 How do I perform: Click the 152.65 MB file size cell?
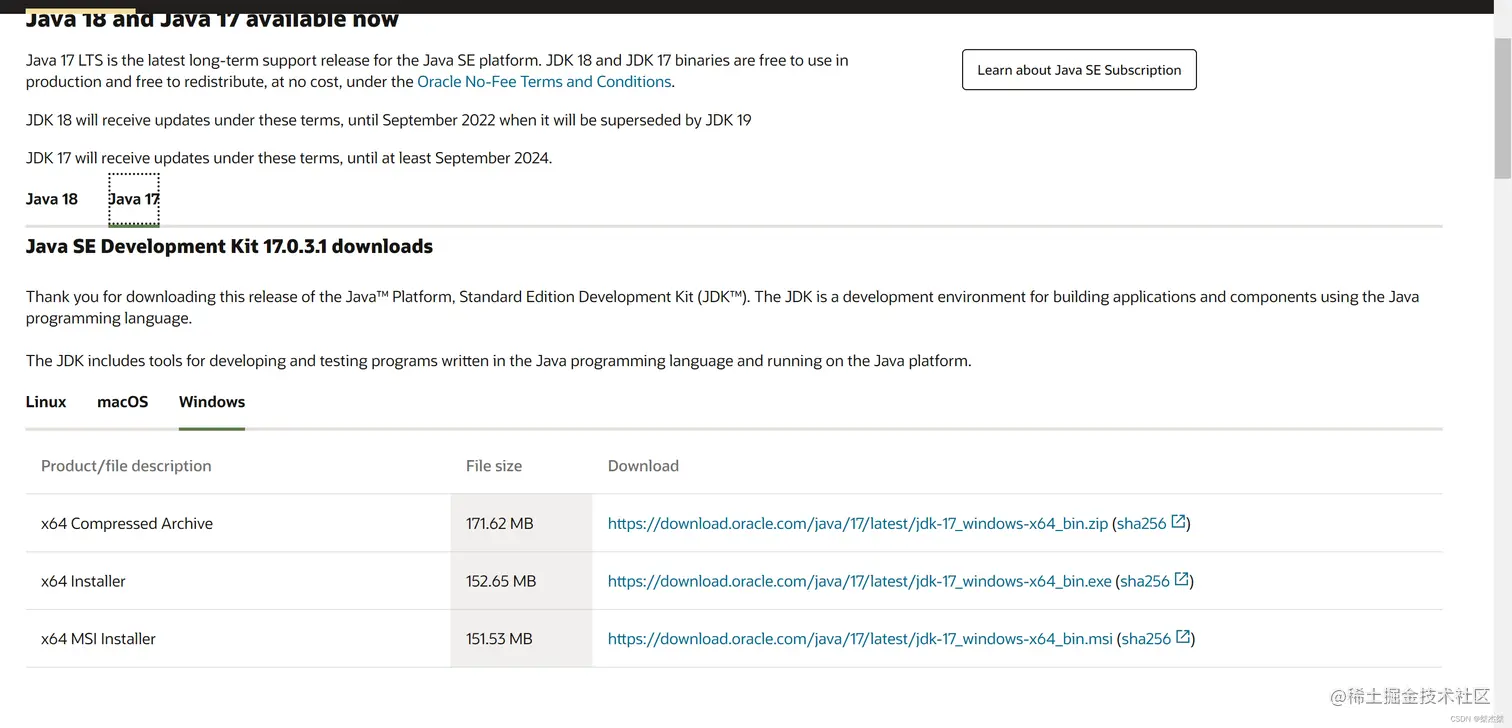pos(521,581)
